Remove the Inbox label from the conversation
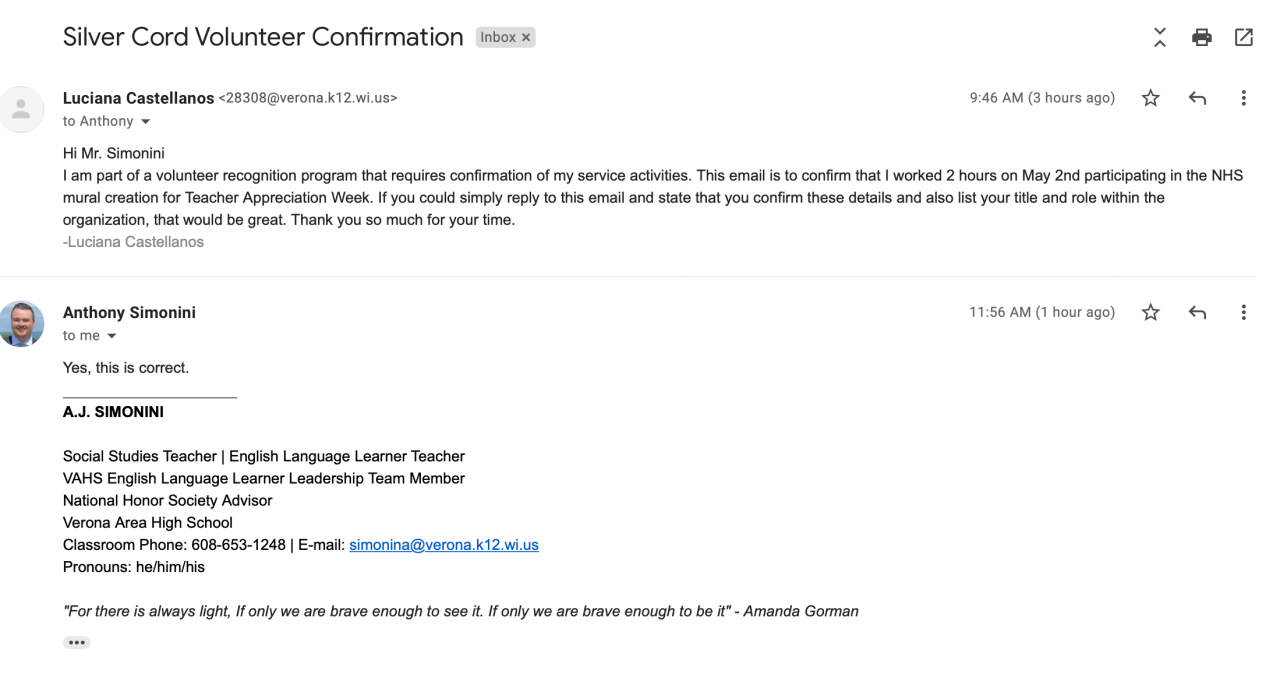Viewport: 1280px width, 681px height. (x=526, y=38)
